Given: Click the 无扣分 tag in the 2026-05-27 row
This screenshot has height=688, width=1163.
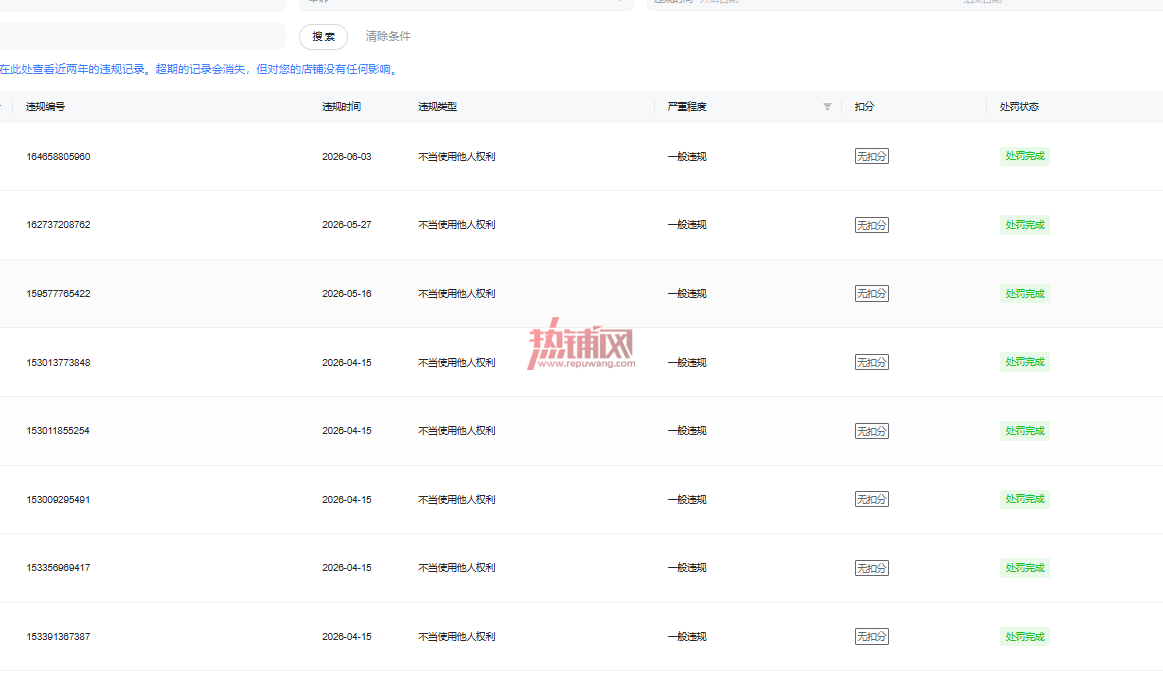Looking at the screenshot, I should coord(872,225).
